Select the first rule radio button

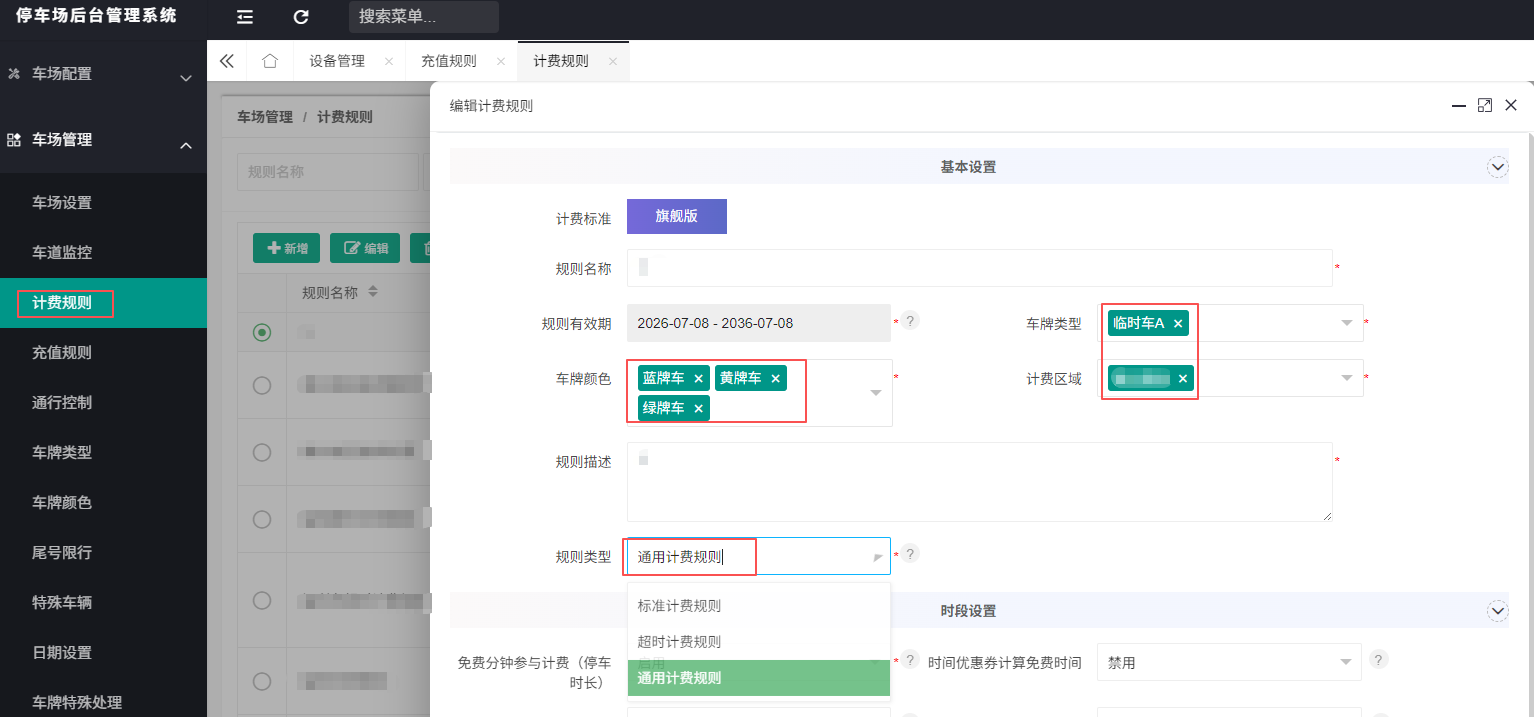(x=262, y=333)
